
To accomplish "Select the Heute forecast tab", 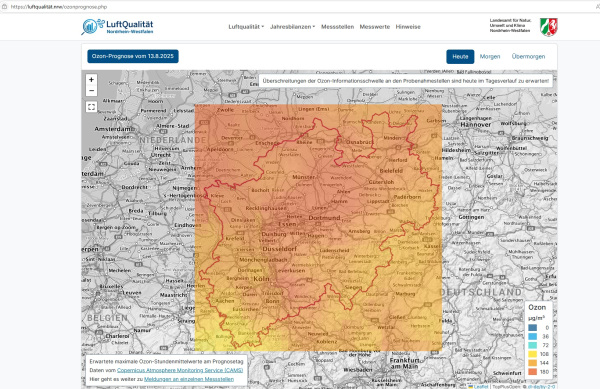I will [x=460, y=57].
